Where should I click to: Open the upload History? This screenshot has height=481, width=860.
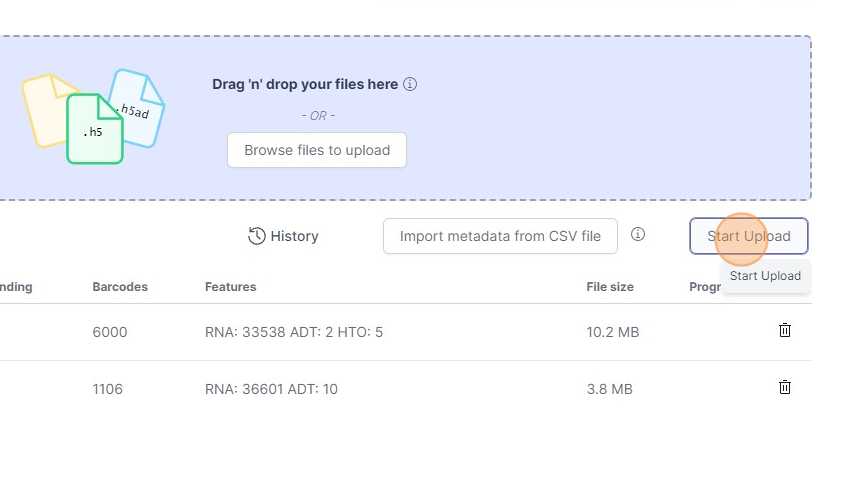point(283,236)
